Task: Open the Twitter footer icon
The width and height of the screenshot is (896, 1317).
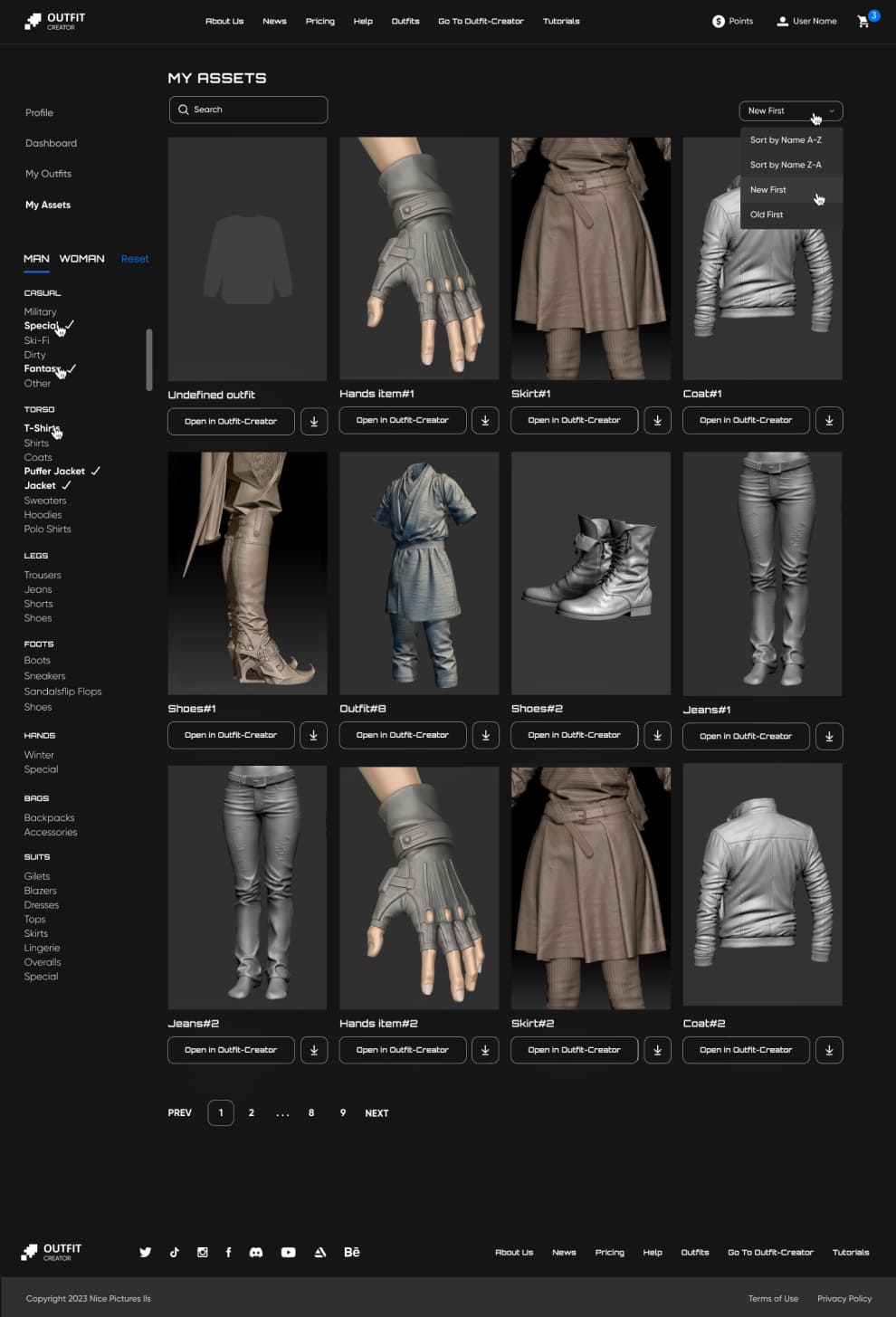Action: (x=145, y=1253)
